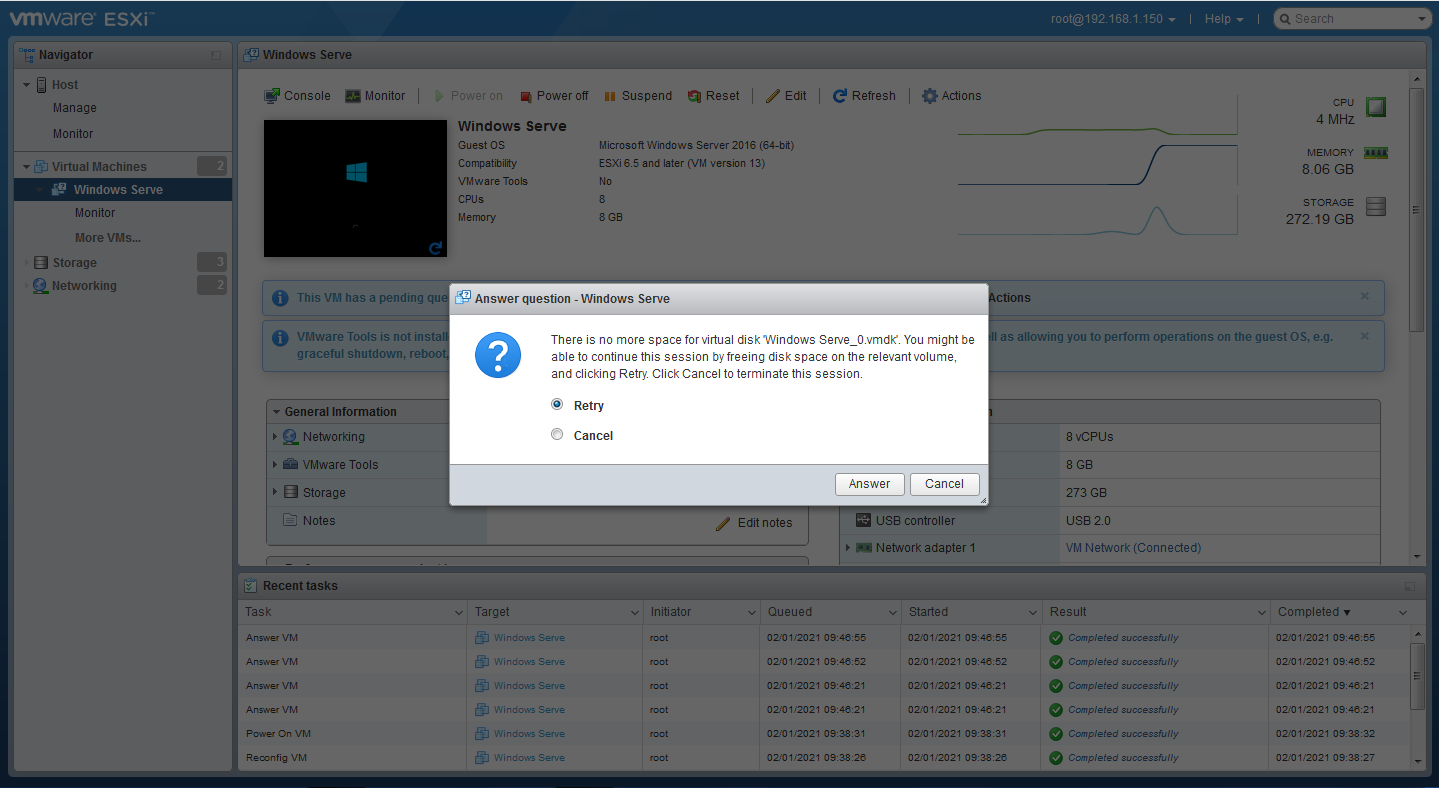
Task: Expand the Network adapter 1 row
Action: (848, 548)
